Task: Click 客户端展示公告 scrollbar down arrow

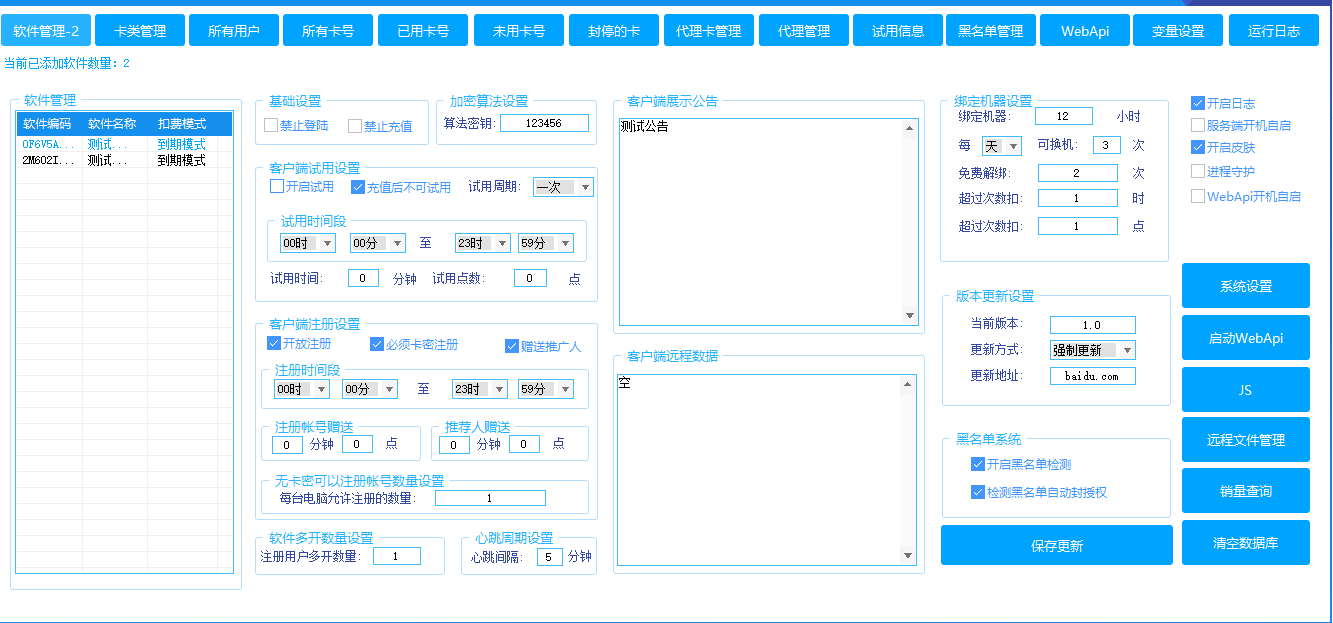Action: [910, 316]
